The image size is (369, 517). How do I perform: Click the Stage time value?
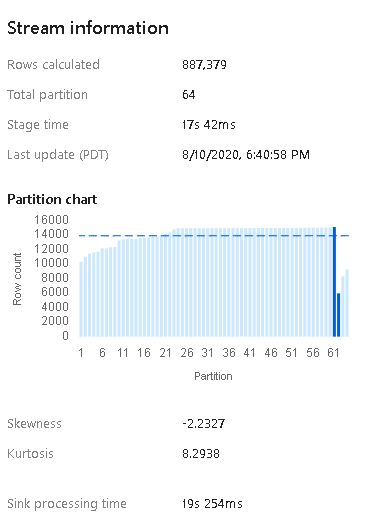[x=209, y=125]
